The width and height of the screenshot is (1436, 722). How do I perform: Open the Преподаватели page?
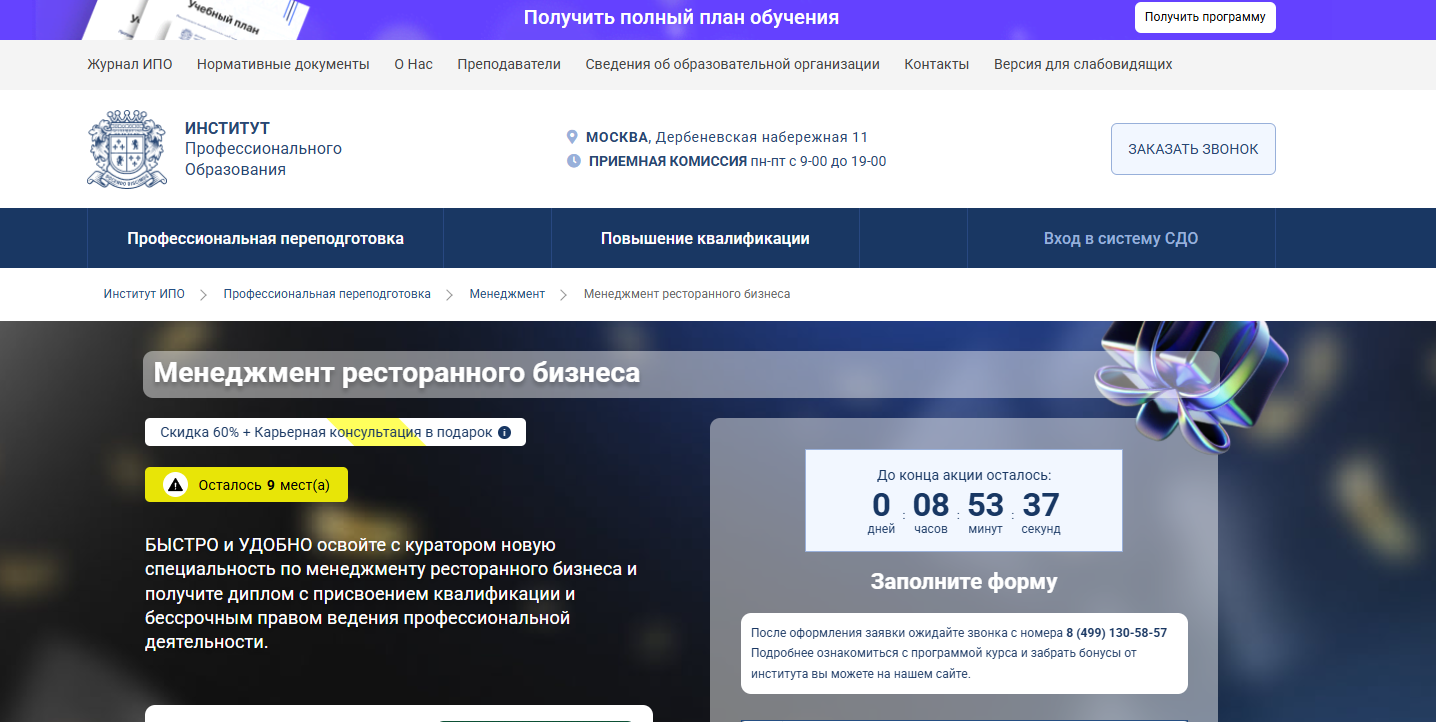coord(509,64)
